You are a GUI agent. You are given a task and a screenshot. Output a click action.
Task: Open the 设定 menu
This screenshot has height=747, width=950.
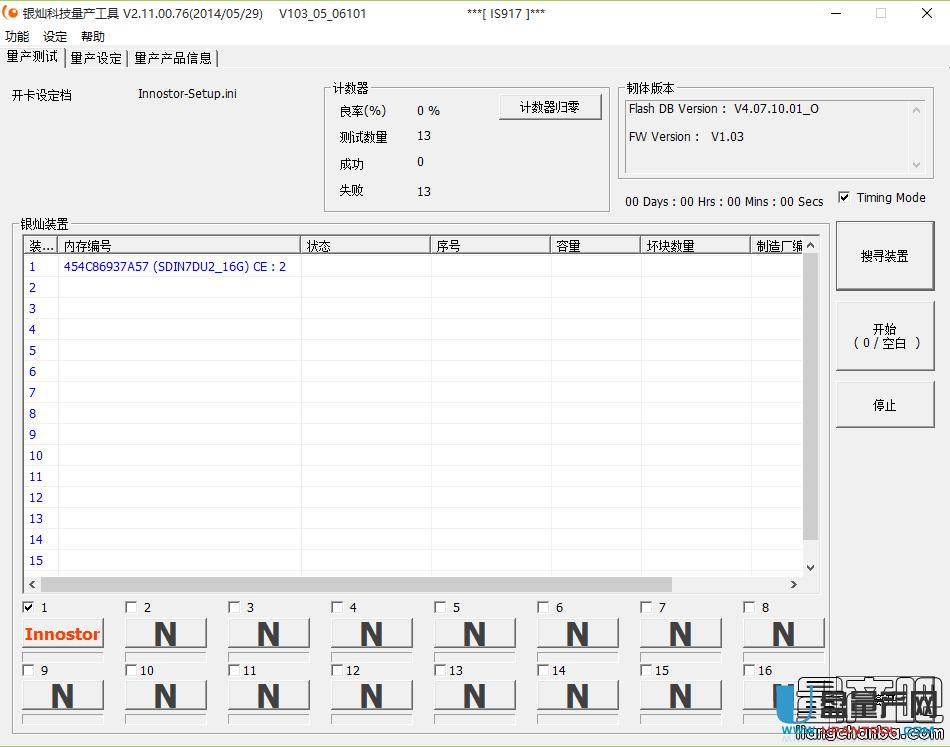tap(54, 36)
